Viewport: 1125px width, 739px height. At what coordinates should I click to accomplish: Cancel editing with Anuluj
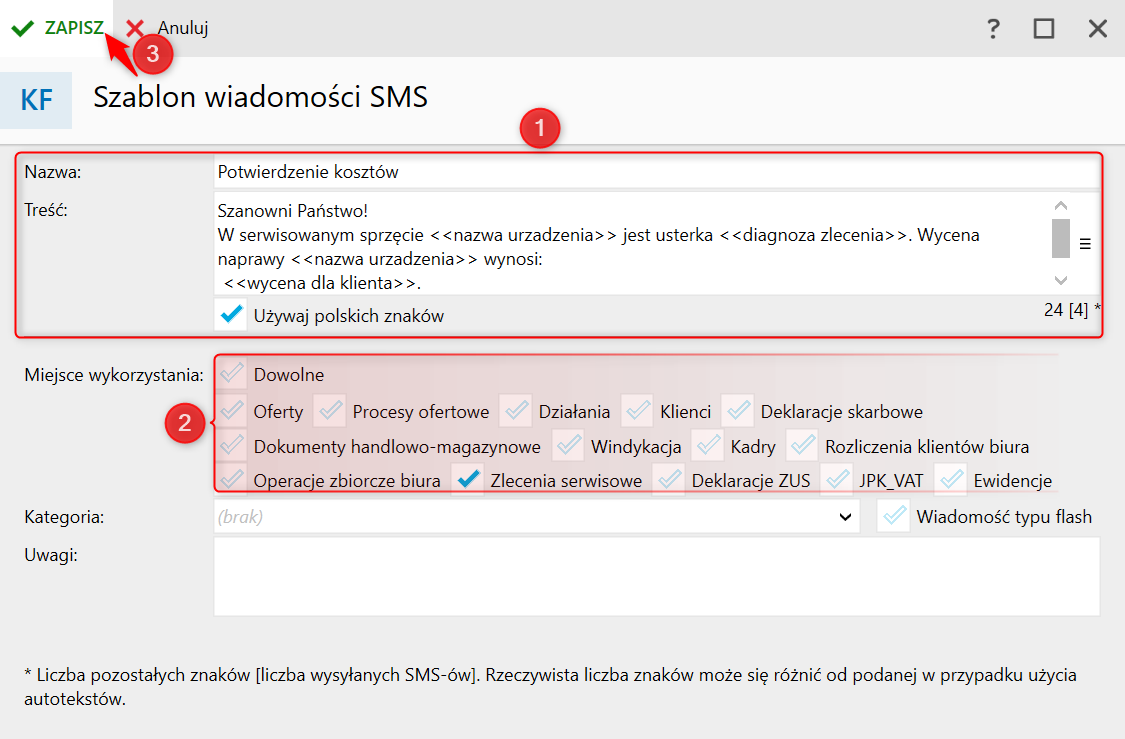[x=167, y=28]
